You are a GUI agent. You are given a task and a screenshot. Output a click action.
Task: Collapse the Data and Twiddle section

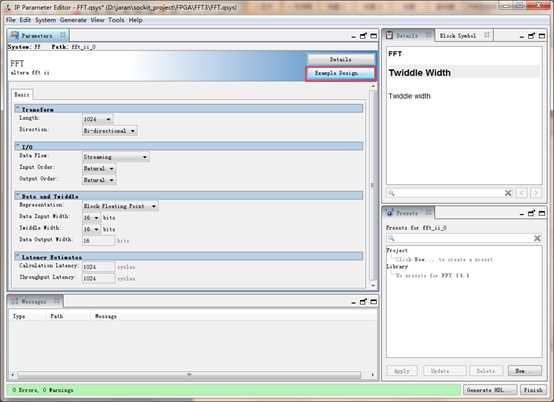[18, 195]
